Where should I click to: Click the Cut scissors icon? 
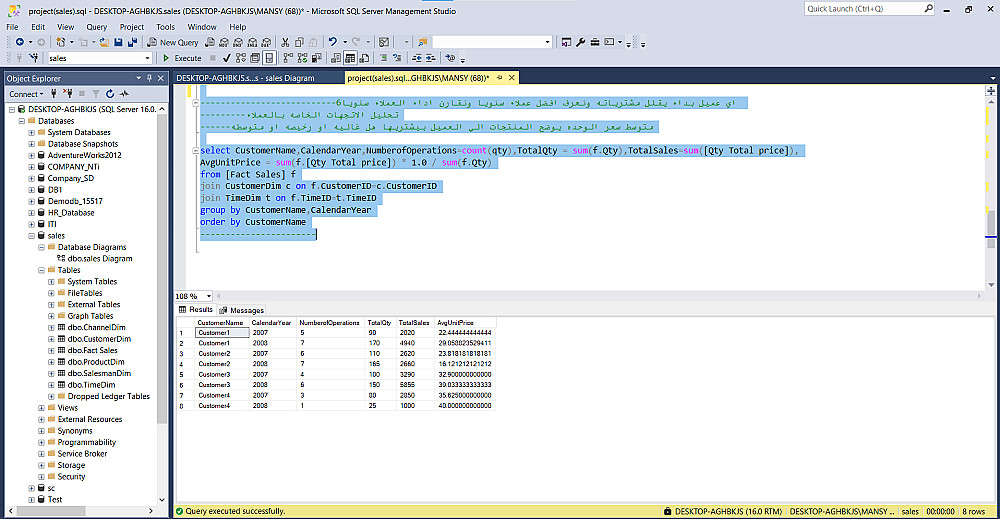tap(285, 42)
